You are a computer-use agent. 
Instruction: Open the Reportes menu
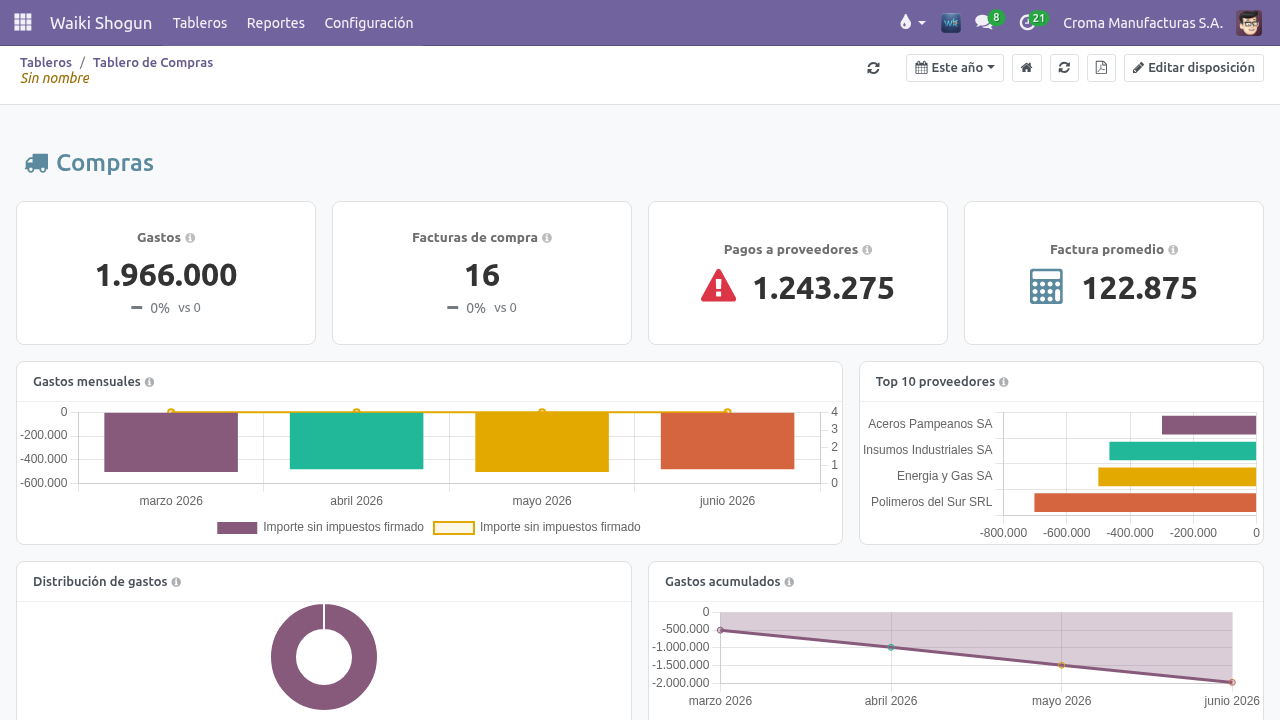pyautogui.click(x=276, y=23)
